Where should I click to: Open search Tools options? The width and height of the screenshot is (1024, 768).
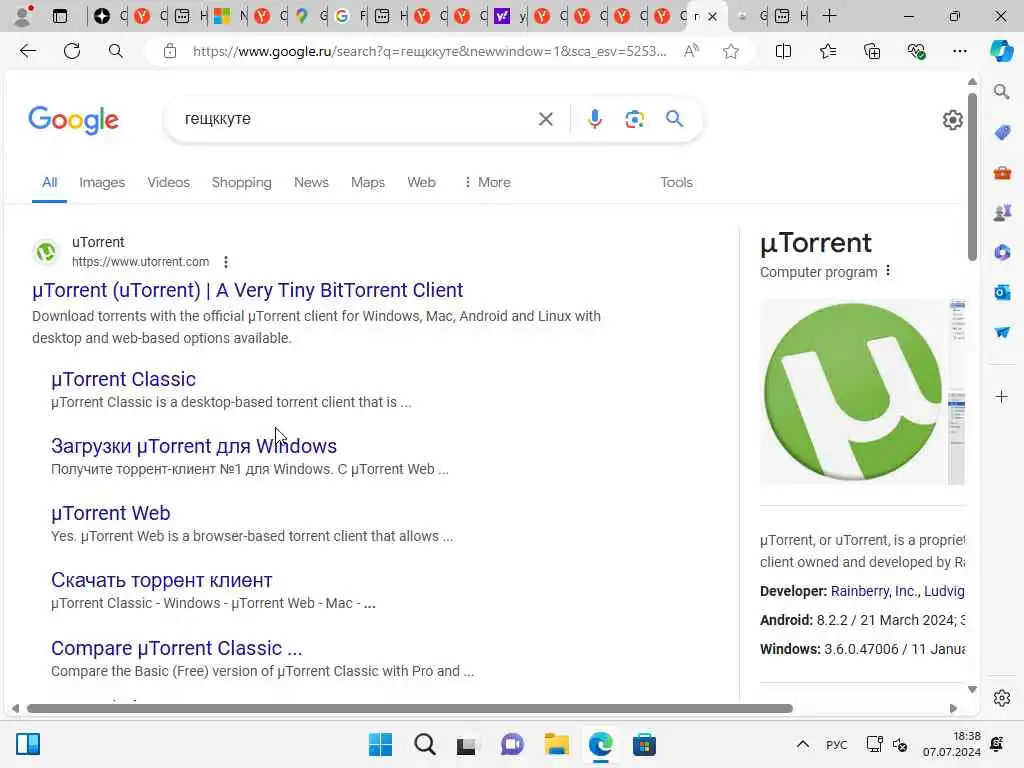[x=676, y=182]
